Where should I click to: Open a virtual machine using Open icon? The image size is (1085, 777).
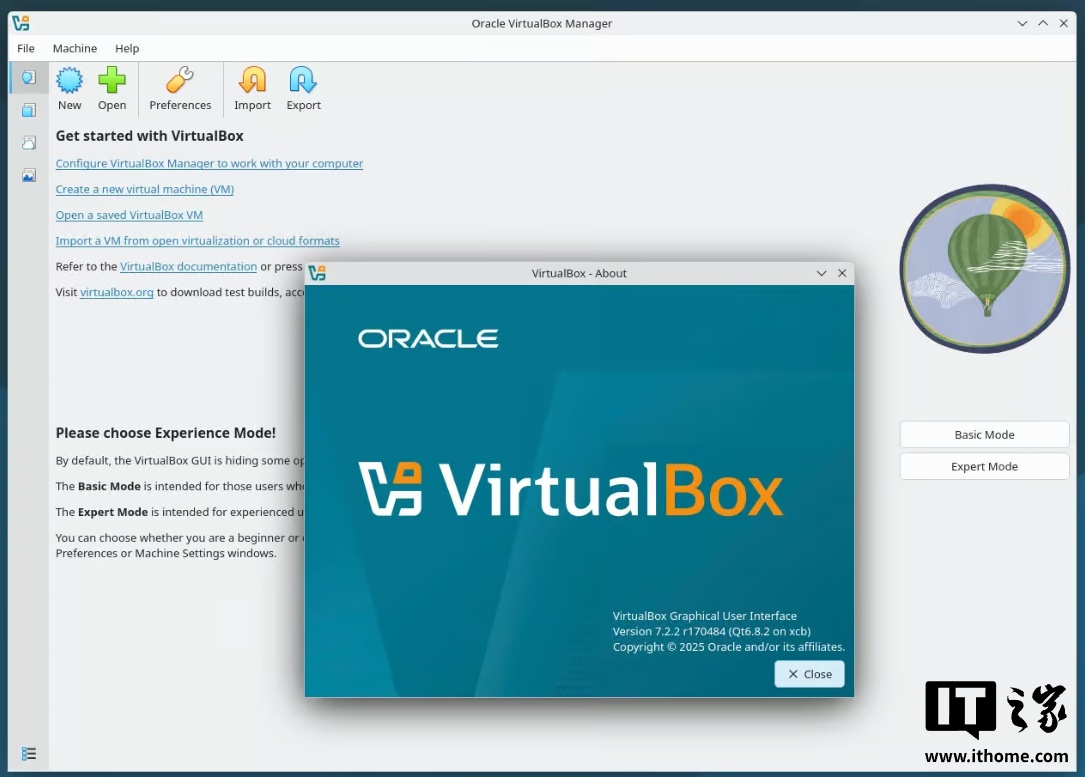point(111,88)
